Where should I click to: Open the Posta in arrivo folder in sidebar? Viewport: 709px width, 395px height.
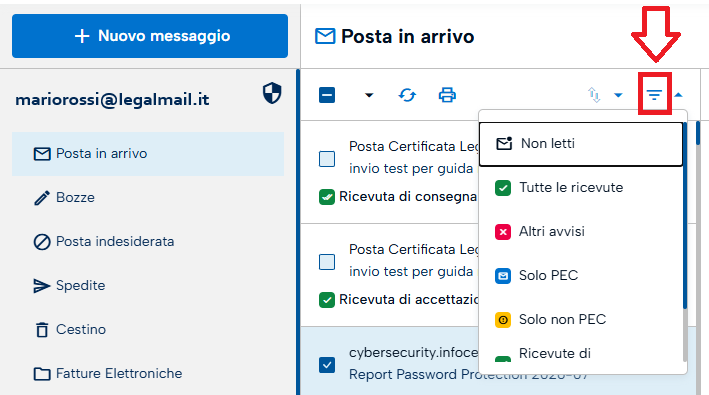(x=148, y=154)
